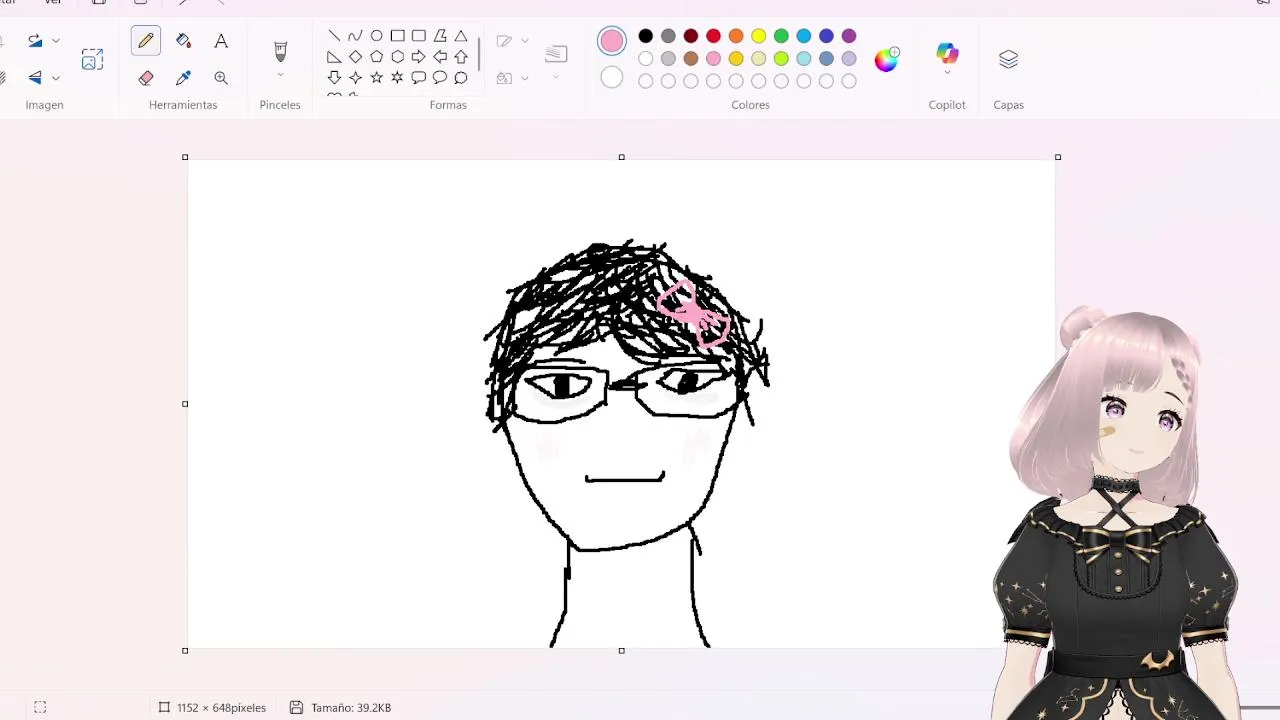Viewport: 1280px width, 720px height.
Task: Pick the bright yellow color swatch
Action: pyautogui.click(x=759, y=36)
